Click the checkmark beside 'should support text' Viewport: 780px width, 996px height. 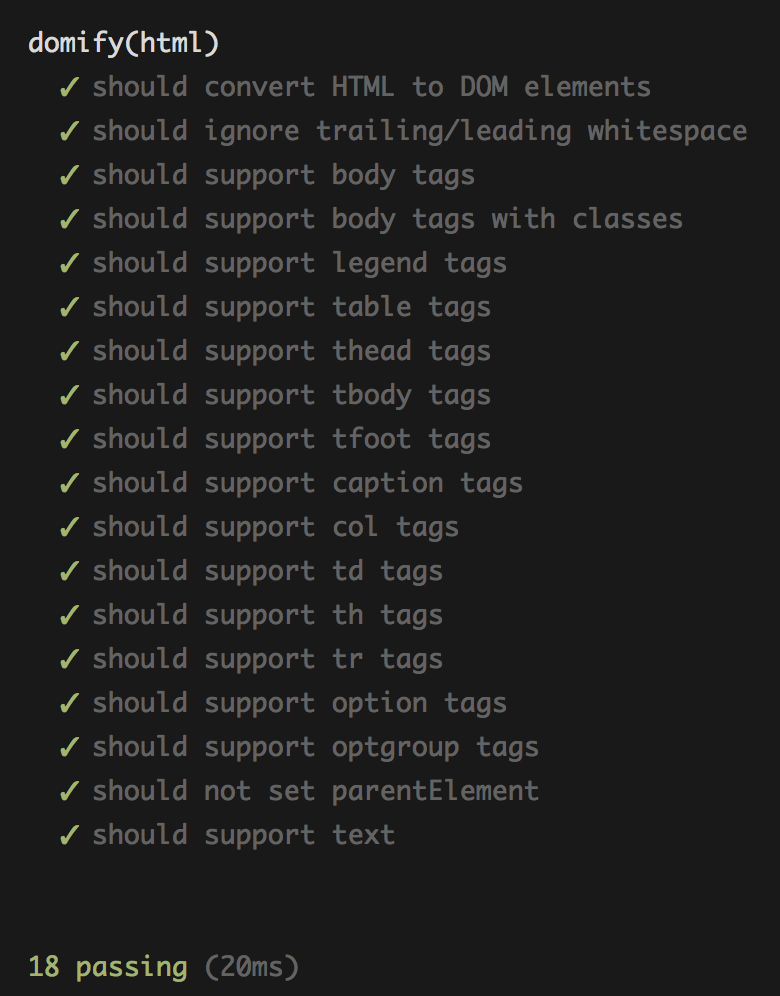69,835
